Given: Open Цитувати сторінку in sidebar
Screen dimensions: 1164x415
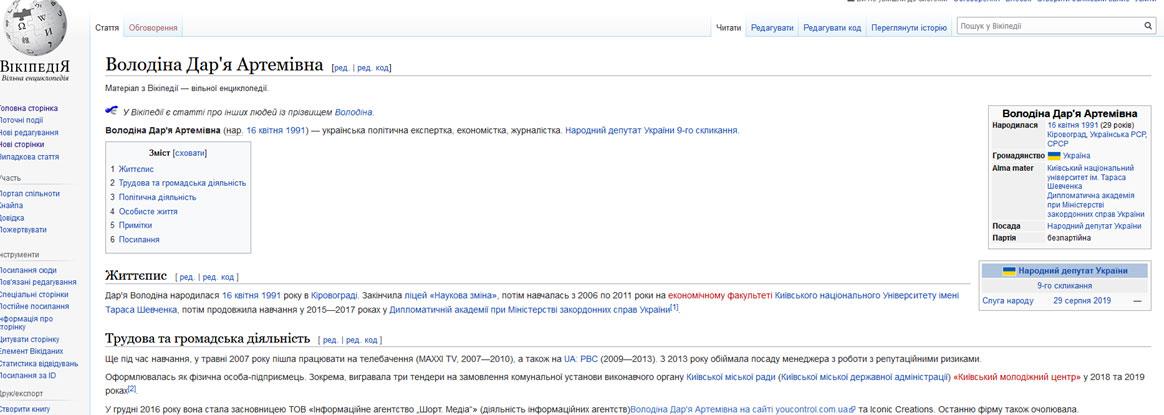Looking at the screenshot, I should point(30,339).
